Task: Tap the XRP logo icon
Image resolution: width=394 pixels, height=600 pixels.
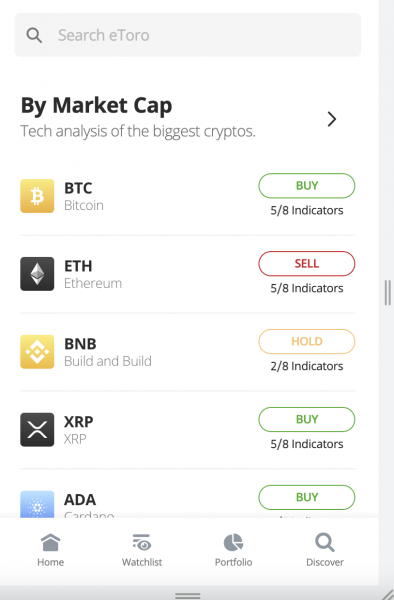Action: 37,429
